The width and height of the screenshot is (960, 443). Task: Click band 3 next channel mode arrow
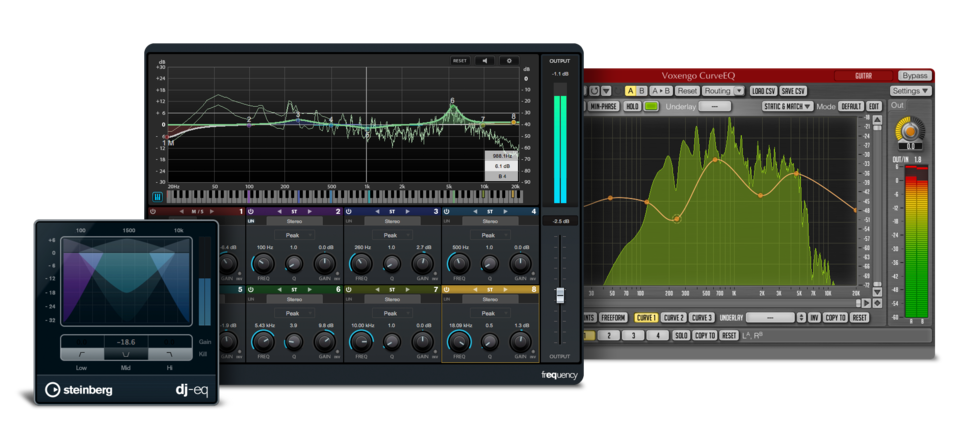tap(407, 211)
